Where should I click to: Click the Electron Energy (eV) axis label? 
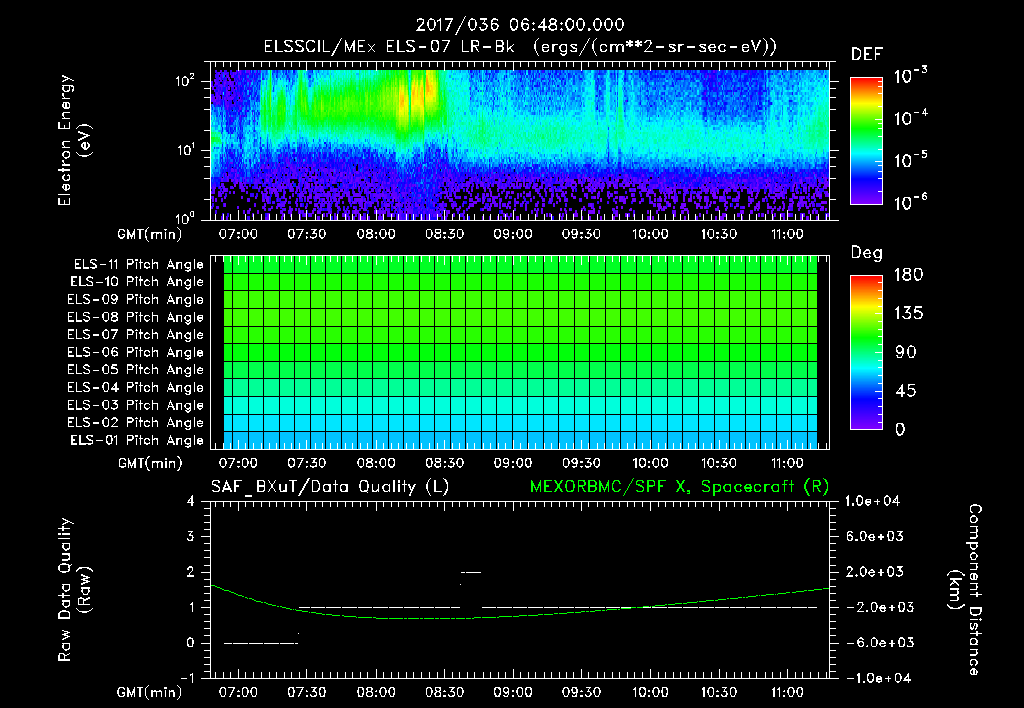(x=74, y=140)
